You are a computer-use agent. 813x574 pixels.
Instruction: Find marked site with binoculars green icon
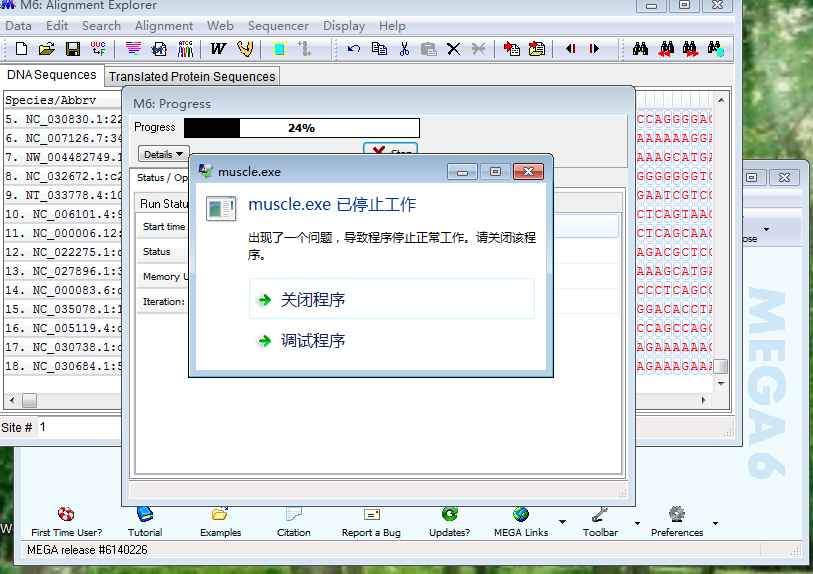(x=716, y=49)
